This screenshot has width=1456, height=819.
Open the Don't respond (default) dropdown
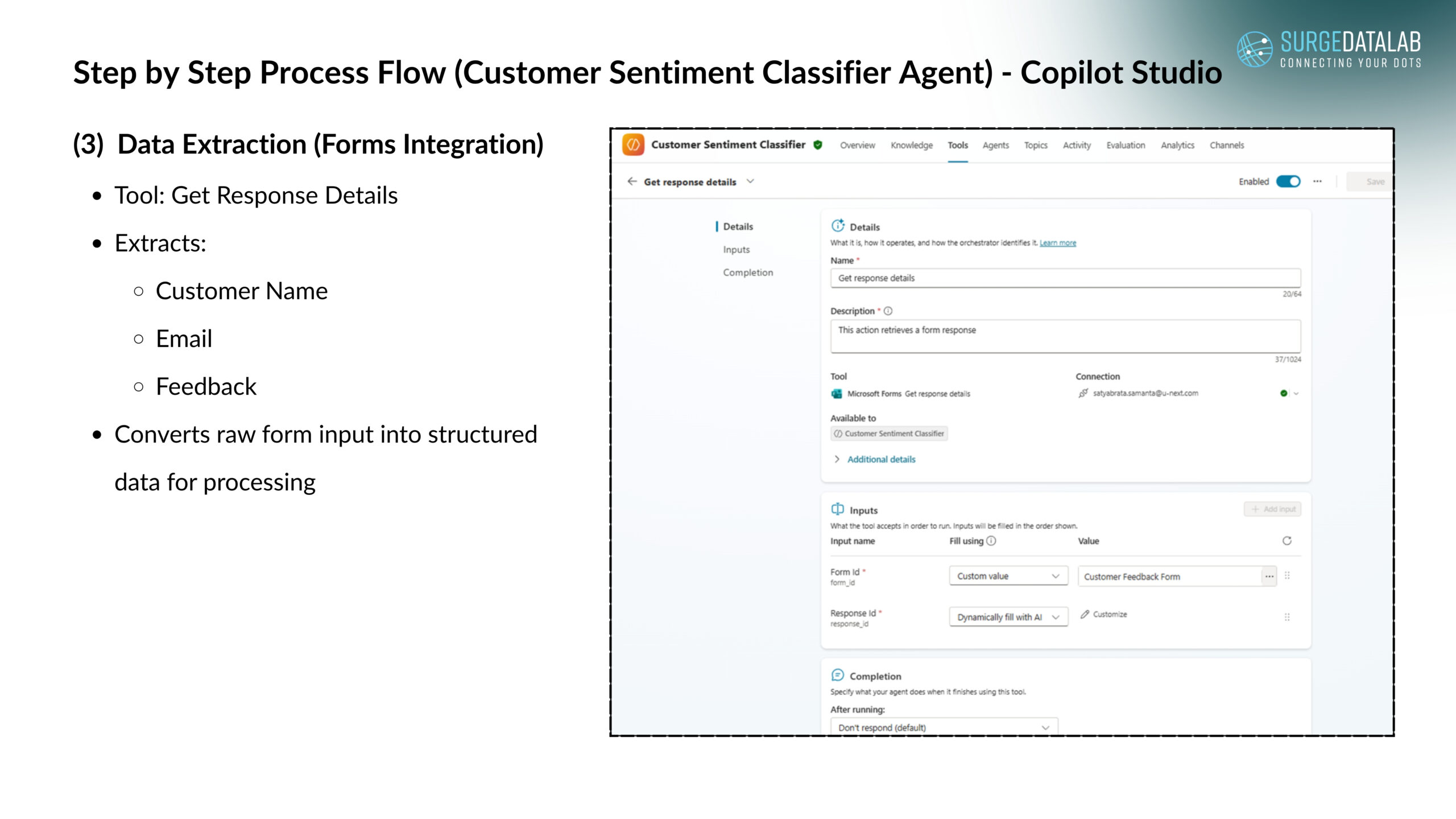click(x=944, y=727)
